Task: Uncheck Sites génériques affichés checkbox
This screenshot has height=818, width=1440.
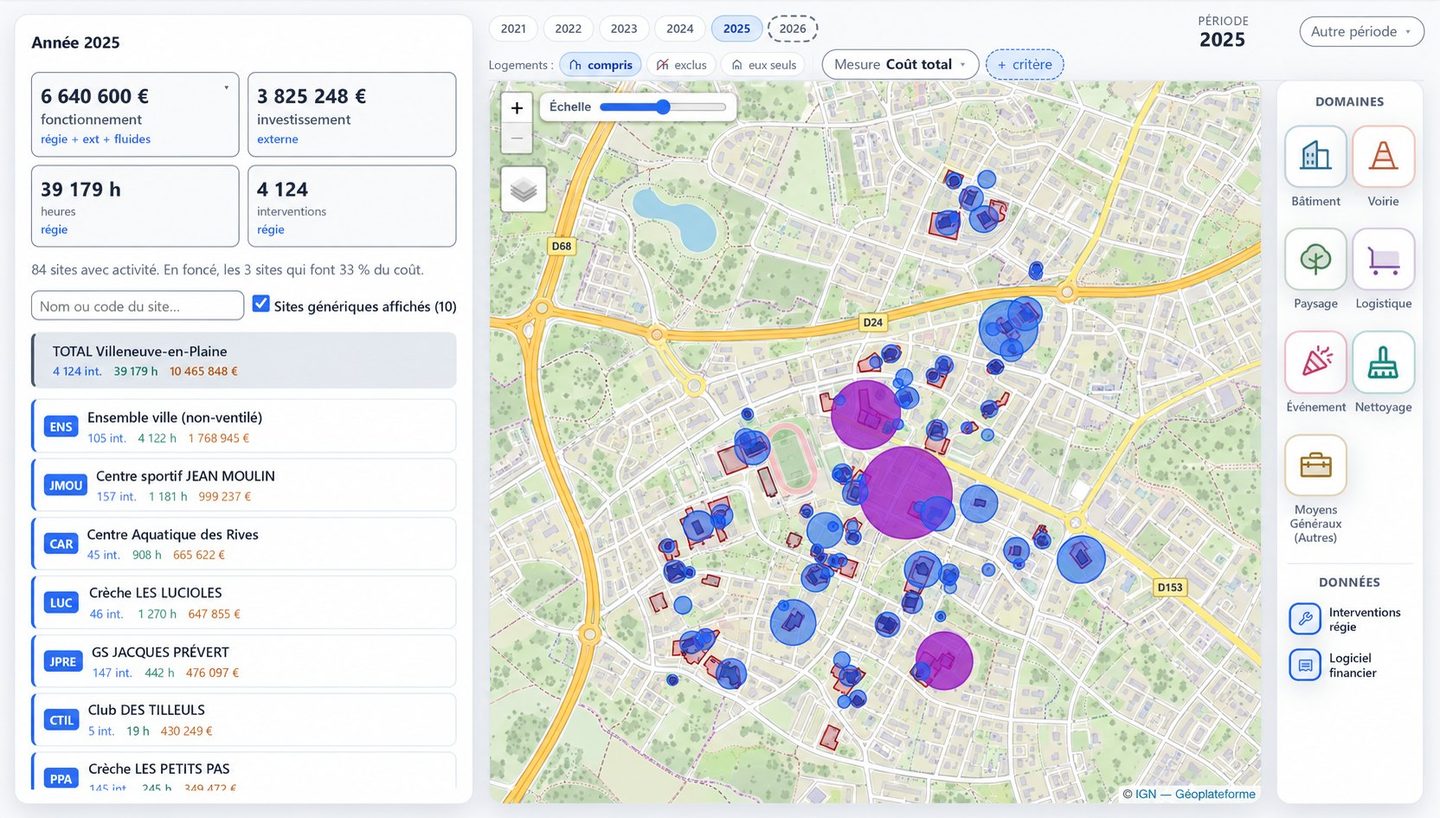Action: [x=261, y=303]
